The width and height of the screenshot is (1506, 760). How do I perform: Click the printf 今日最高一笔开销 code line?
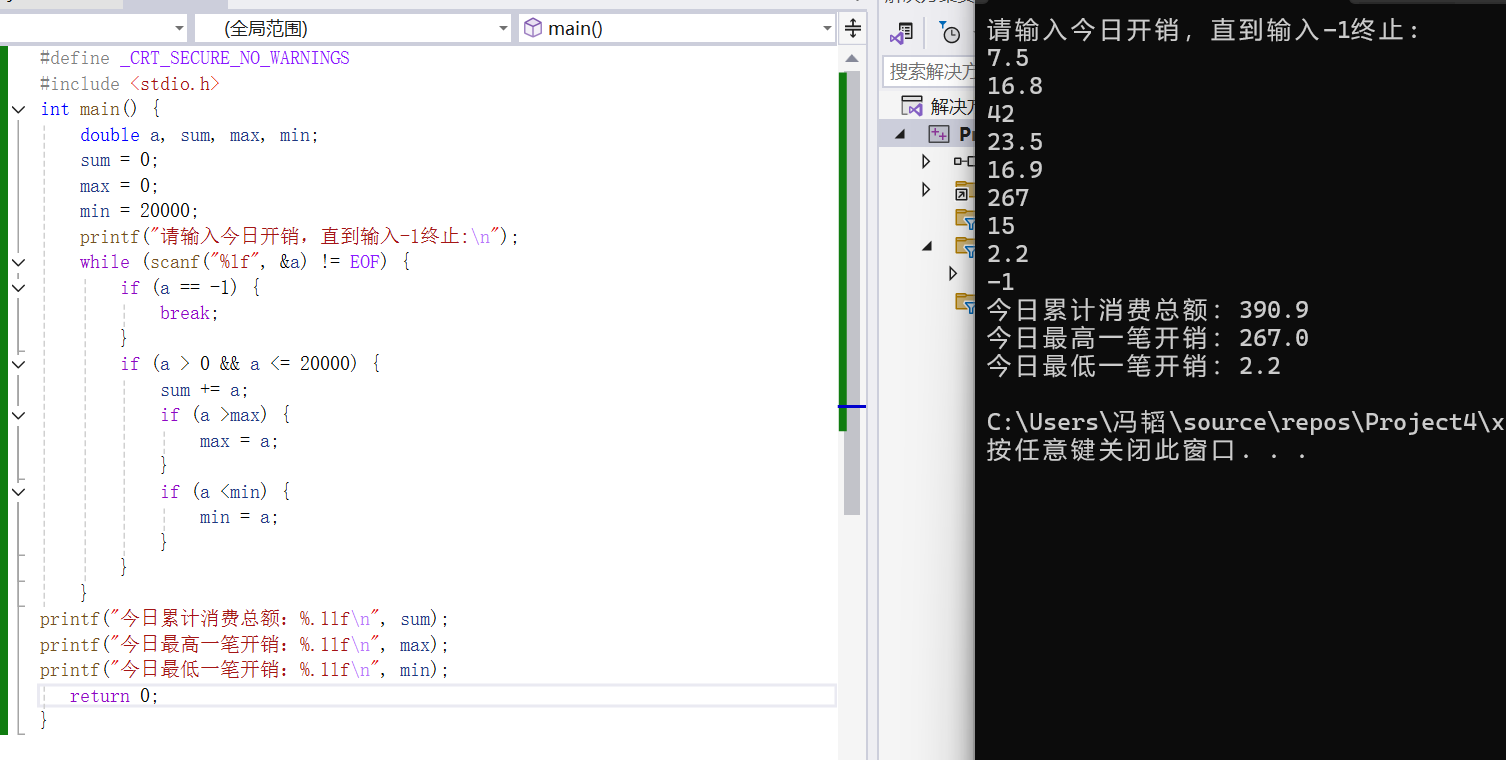[245, 645]
